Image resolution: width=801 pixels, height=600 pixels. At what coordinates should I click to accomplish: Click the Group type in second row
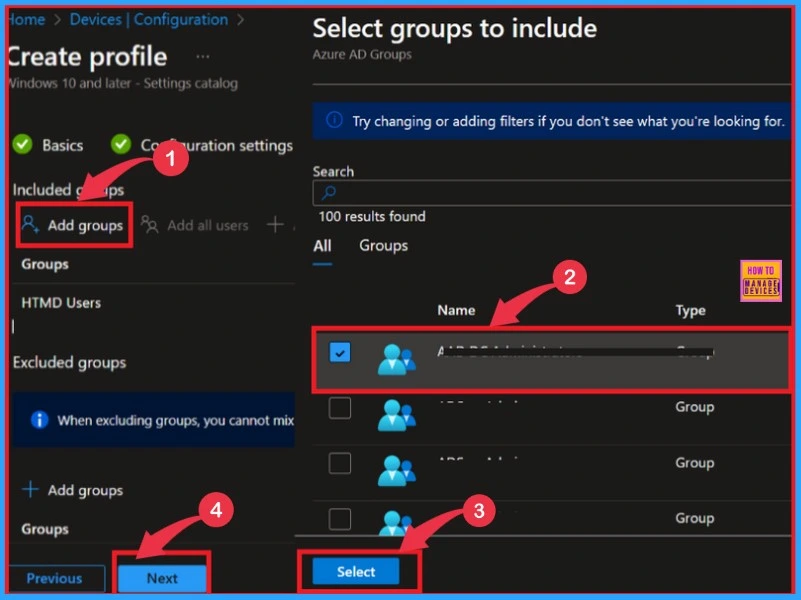695,407
